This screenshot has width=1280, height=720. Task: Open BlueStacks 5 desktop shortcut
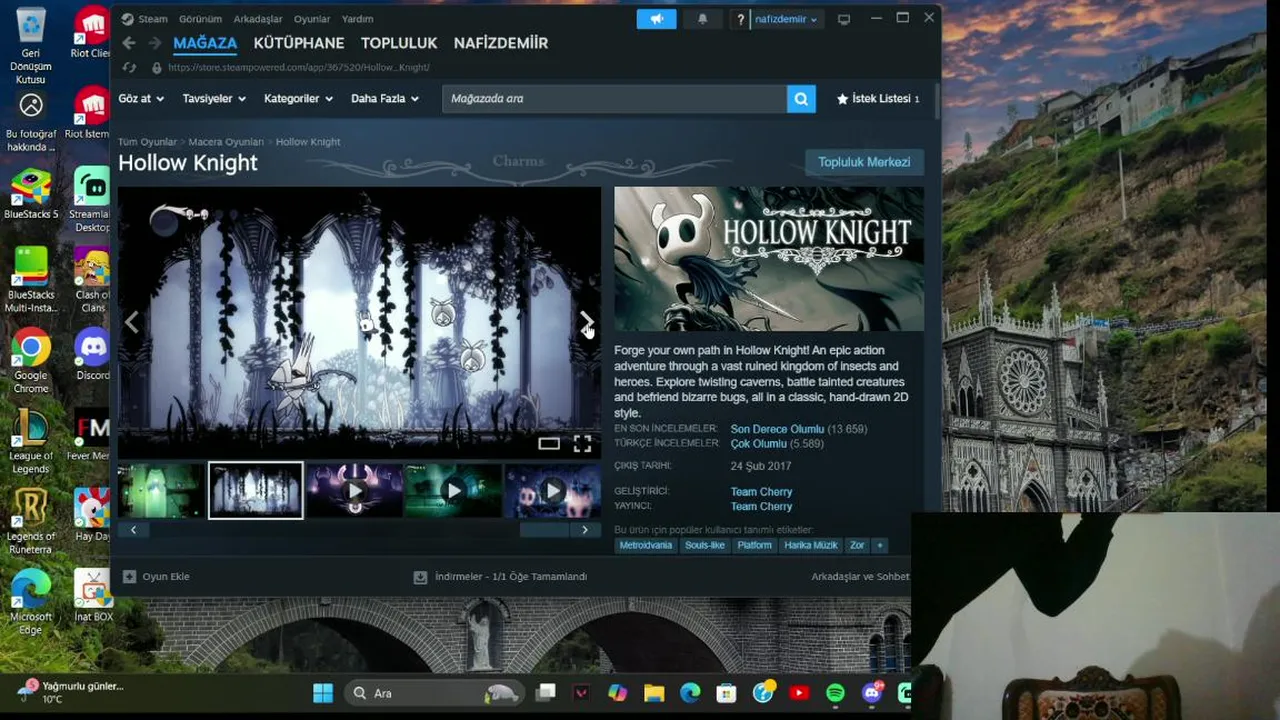[x=31, y=194]
